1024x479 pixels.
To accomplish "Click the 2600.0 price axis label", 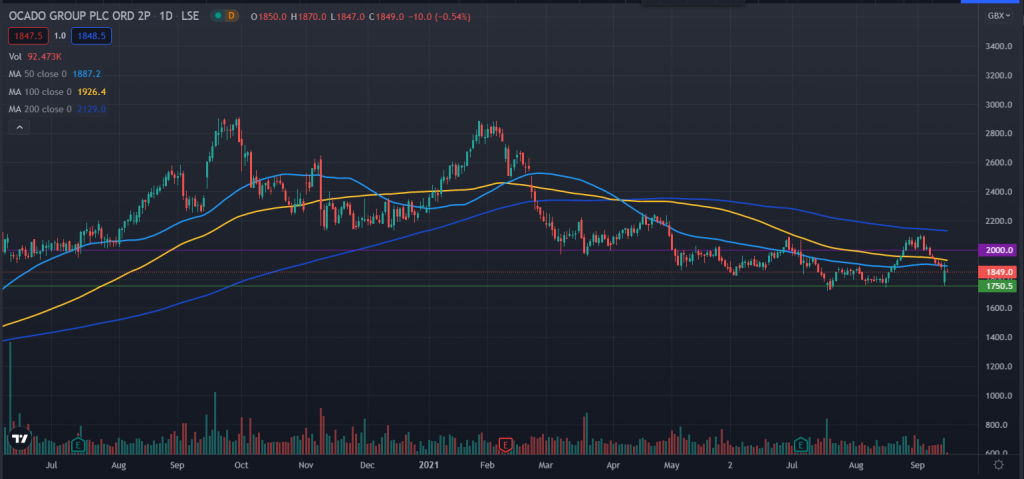I will (x=998, y=163).
